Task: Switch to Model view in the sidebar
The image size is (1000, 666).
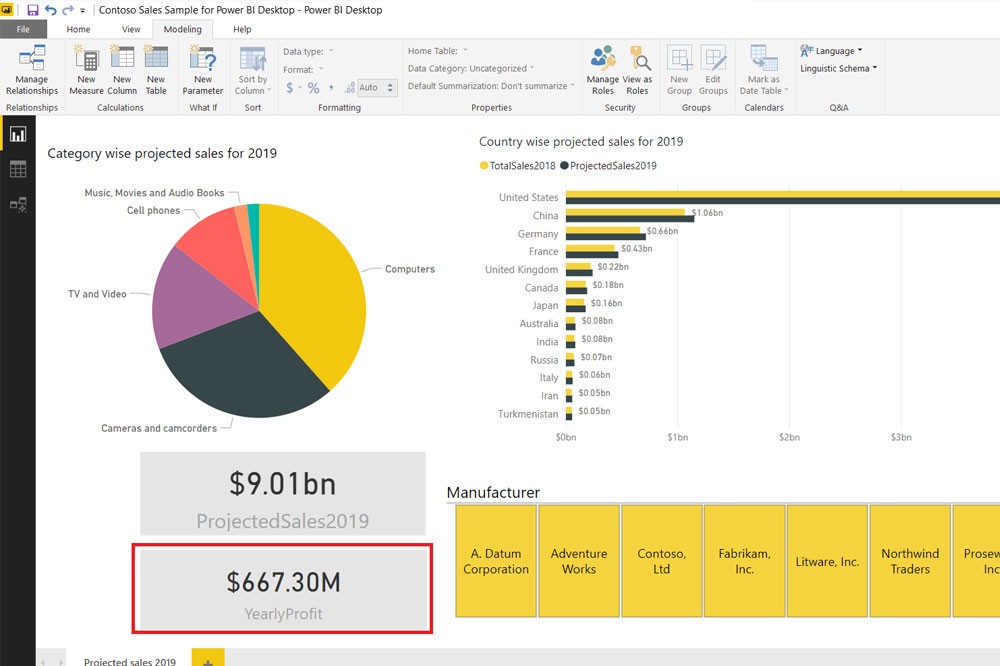Action: (17, 204)
